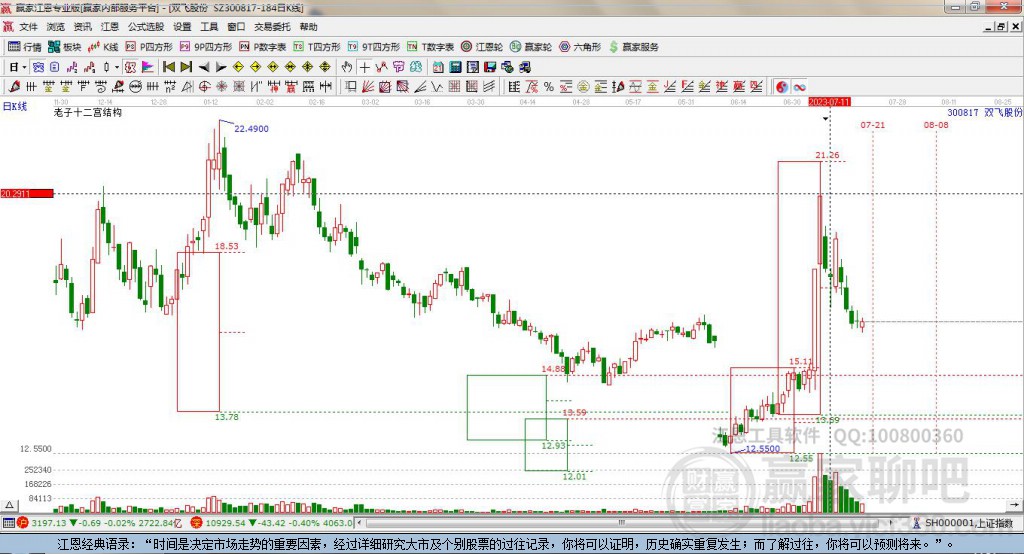The width and height of the screenshot is (1024, 554).
Task: Open the 江恩轮 tool
Action: coord(482,47)
